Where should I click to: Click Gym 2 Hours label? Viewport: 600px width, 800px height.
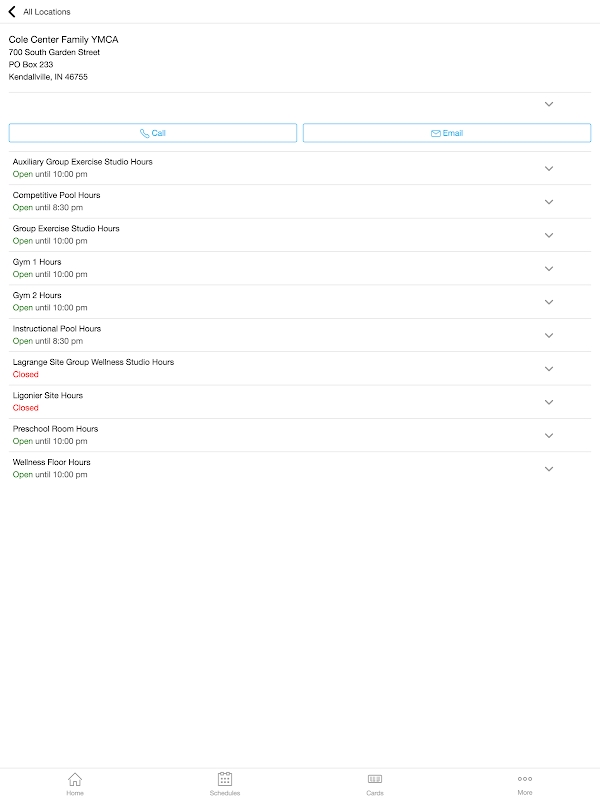(37, 295)
